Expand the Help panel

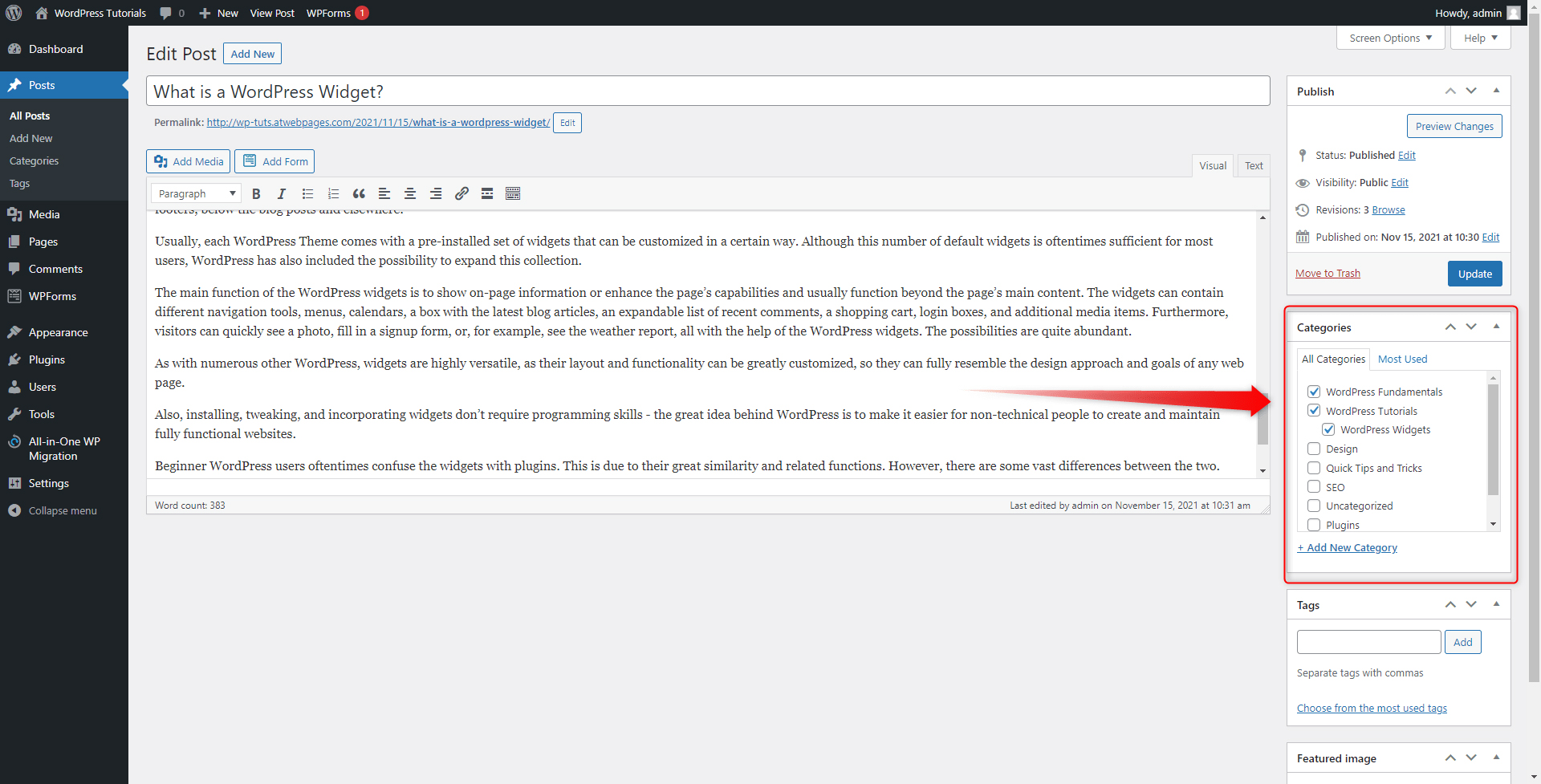coord(1480,38)
